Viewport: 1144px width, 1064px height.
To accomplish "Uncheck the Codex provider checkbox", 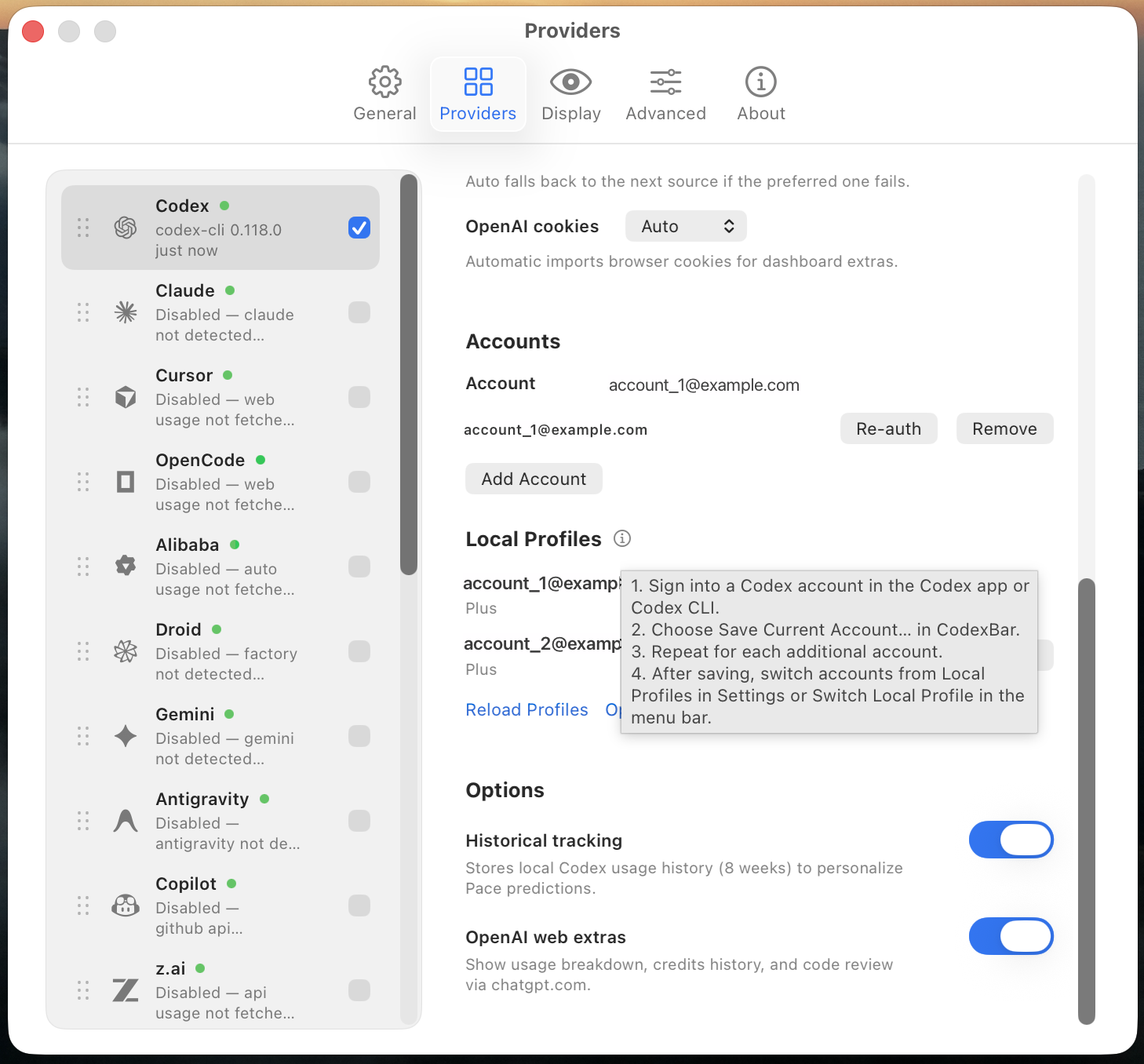I will tap(359, 228).
